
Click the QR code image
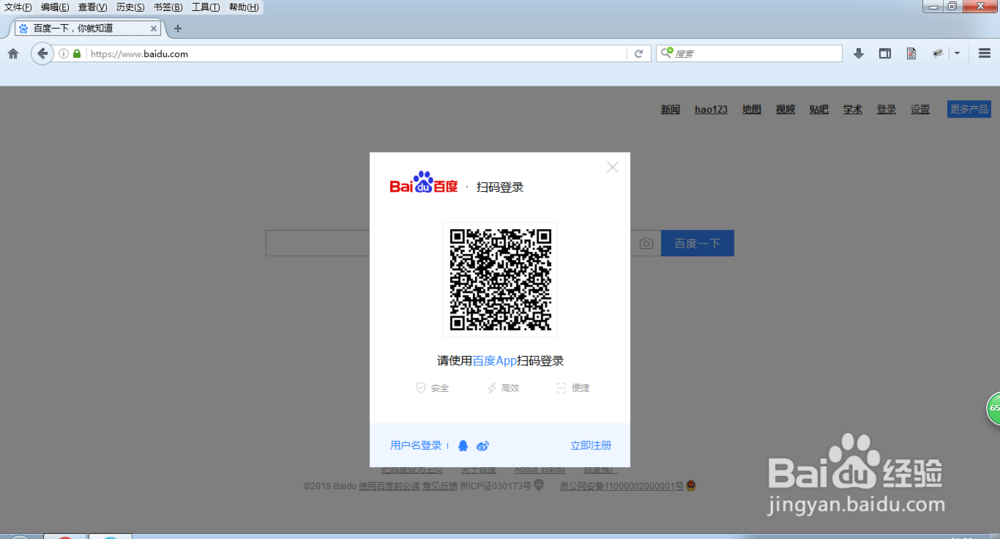(x=500, y=279)
